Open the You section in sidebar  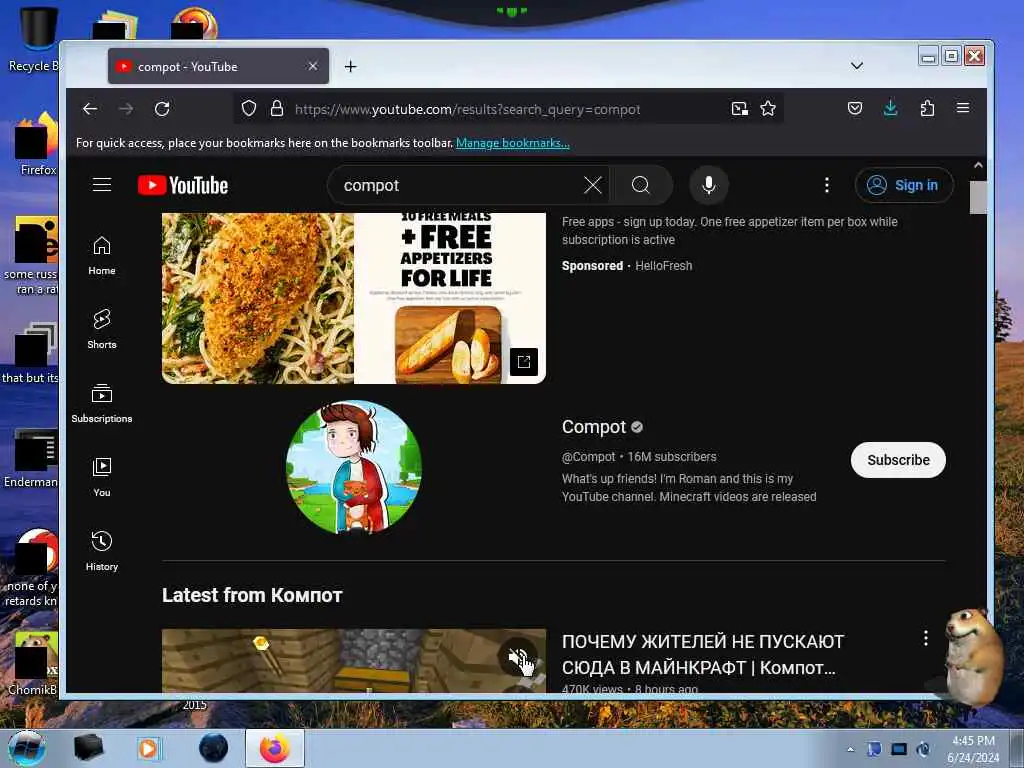coord(102,477)
